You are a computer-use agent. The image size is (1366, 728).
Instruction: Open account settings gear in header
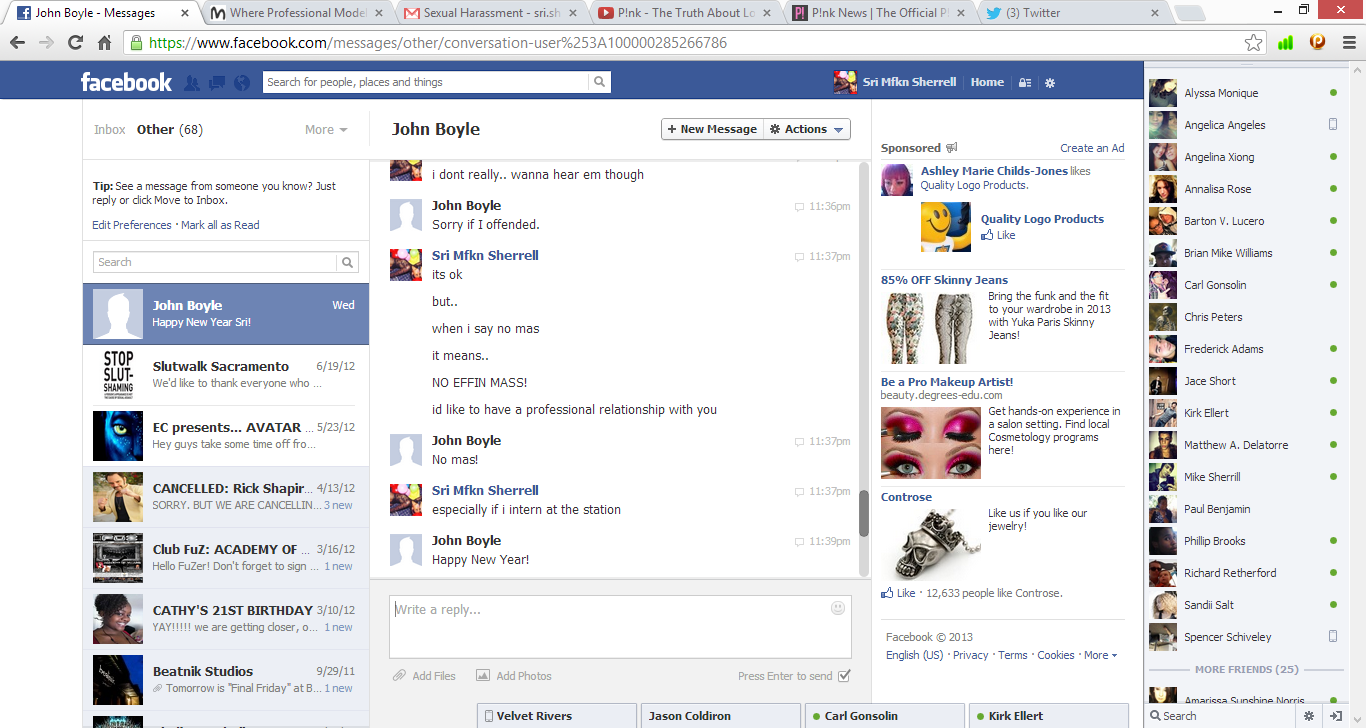[x=1050, y=83]
